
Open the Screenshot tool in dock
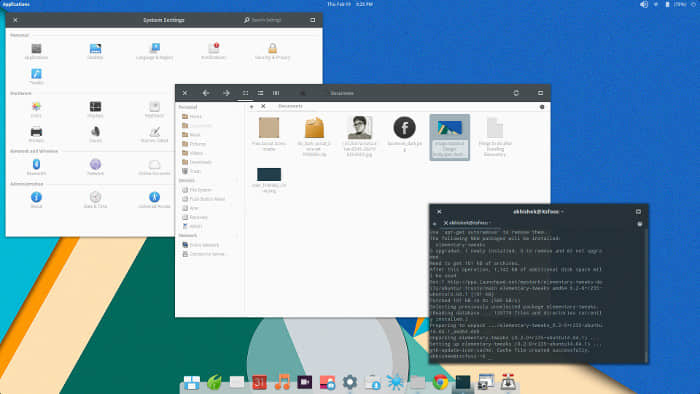(x=486, y=382)
